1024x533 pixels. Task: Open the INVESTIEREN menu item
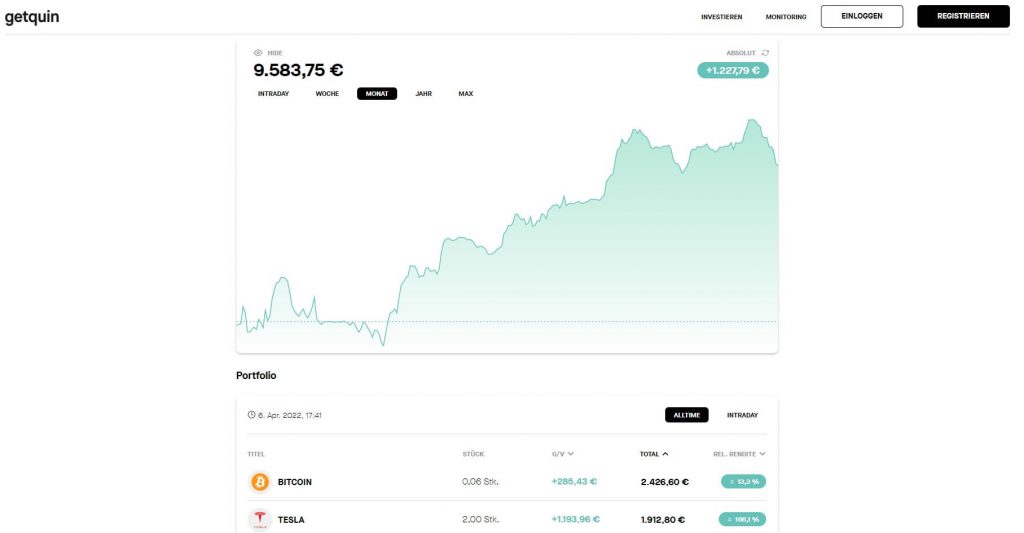(x=722, y=17)
